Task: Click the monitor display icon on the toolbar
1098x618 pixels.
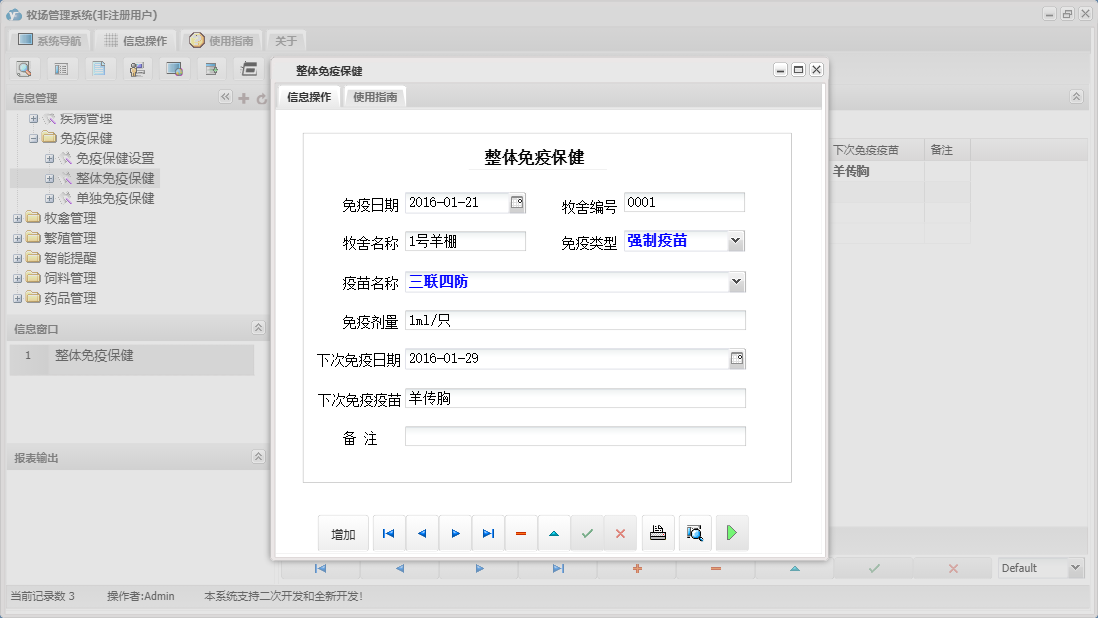Action: pos(175,68)
